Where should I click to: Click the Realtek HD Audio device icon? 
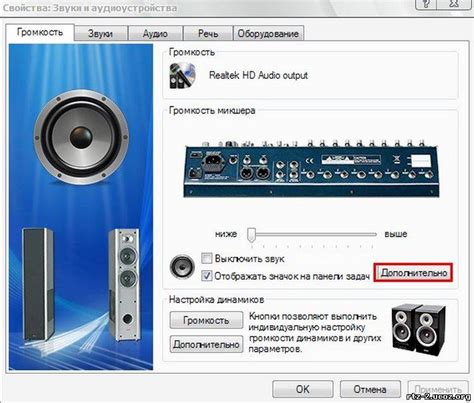(182, 76)
